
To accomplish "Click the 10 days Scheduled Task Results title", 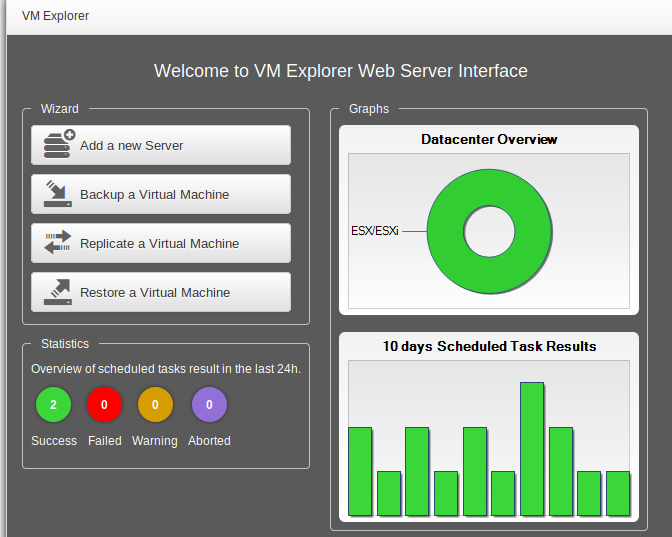I will click(489, 346).
